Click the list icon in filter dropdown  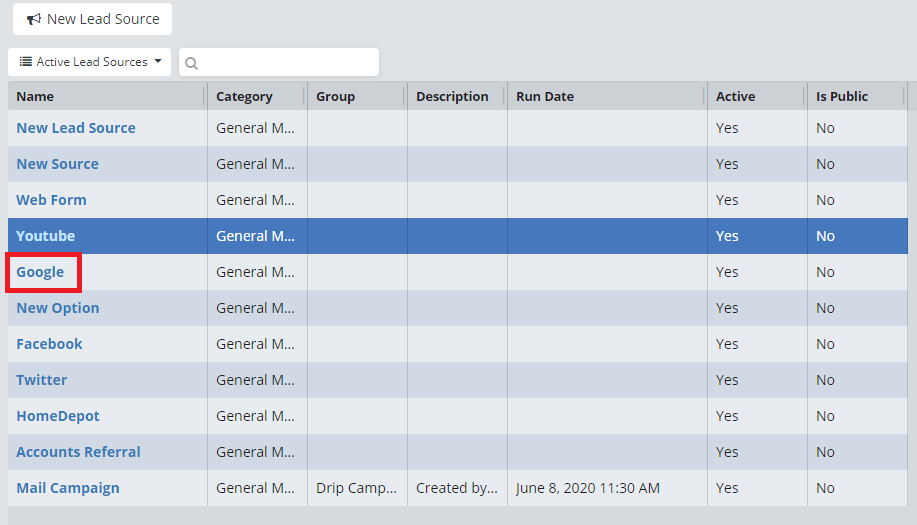point(26,62)
